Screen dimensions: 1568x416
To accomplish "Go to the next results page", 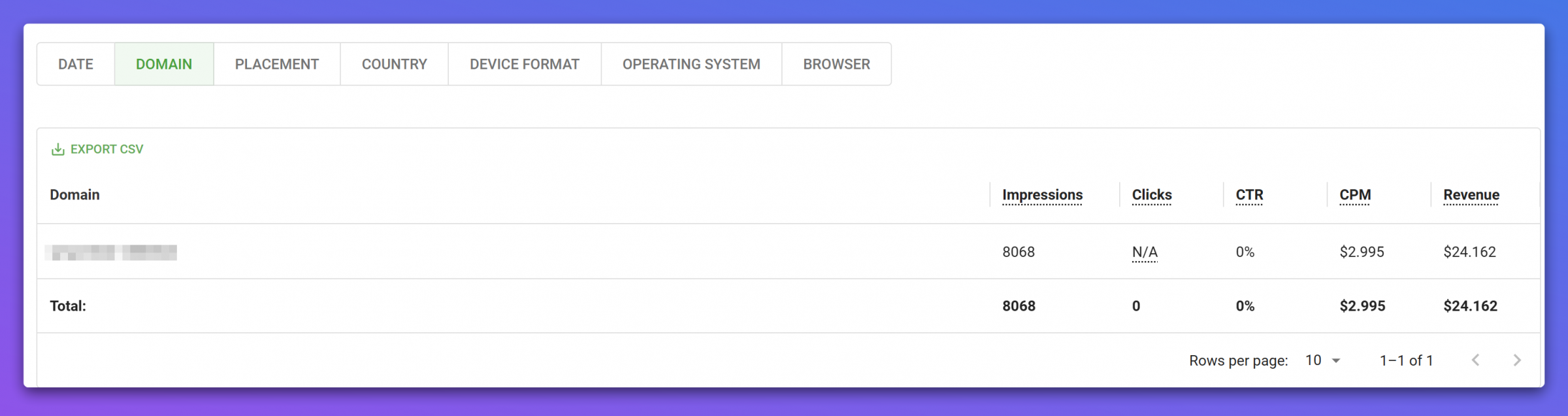I will (x=1516, y=360).
